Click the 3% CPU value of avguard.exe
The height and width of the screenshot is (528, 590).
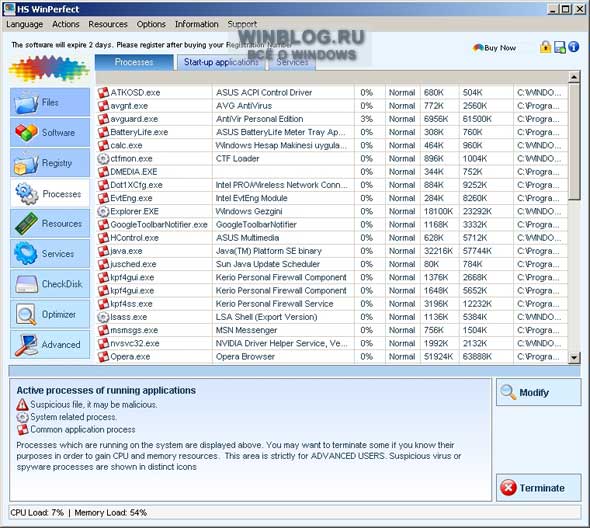(x=366, y=119)
